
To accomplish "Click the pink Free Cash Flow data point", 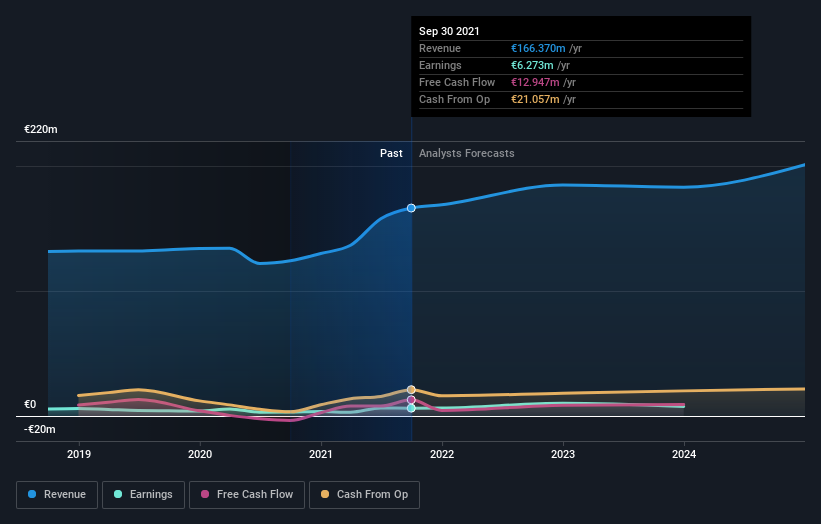I will click(411, 400).
